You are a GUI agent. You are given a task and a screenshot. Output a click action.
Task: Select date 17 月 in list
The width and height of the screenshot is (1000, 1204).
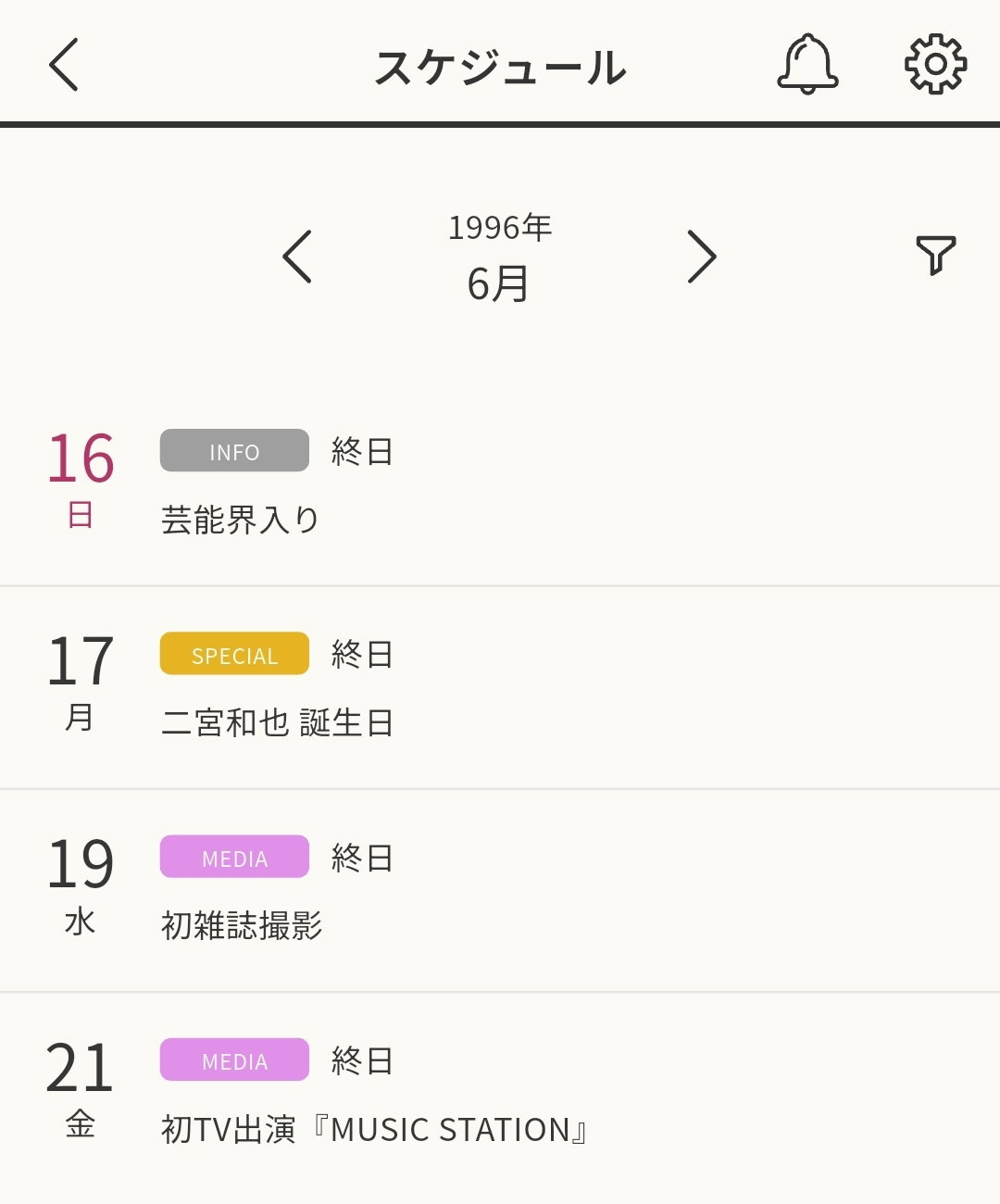pyautogui.click(x=81, y=682)
